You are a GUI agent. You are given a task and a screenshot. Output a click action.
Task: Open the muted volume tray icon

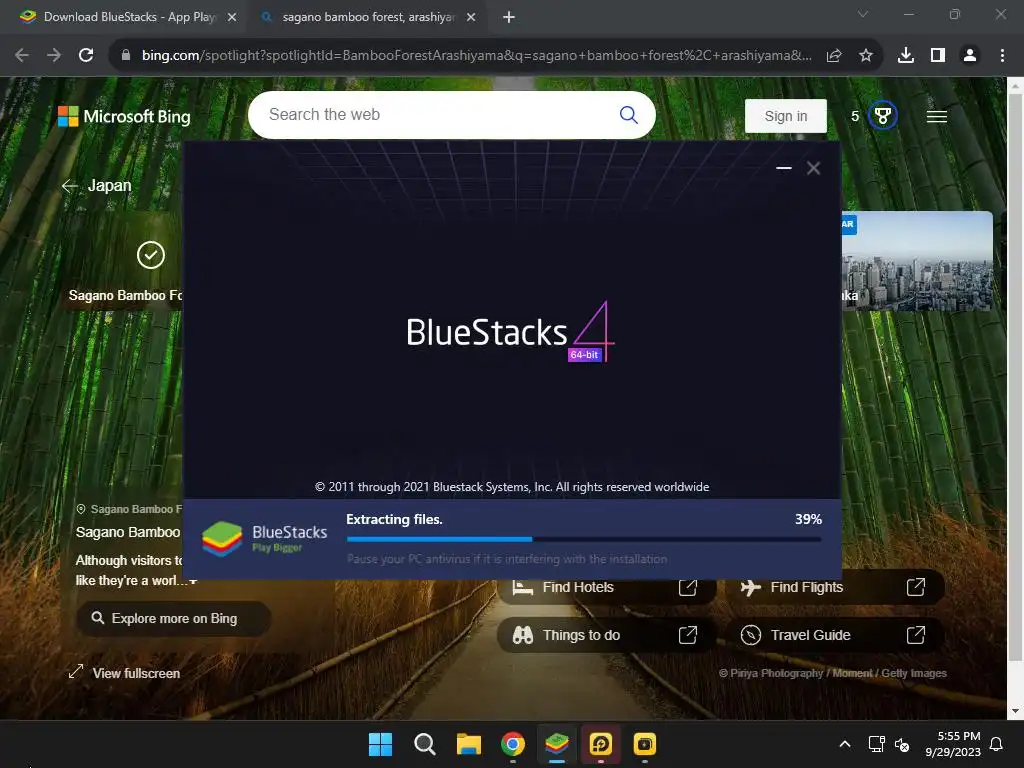[902, 744]
